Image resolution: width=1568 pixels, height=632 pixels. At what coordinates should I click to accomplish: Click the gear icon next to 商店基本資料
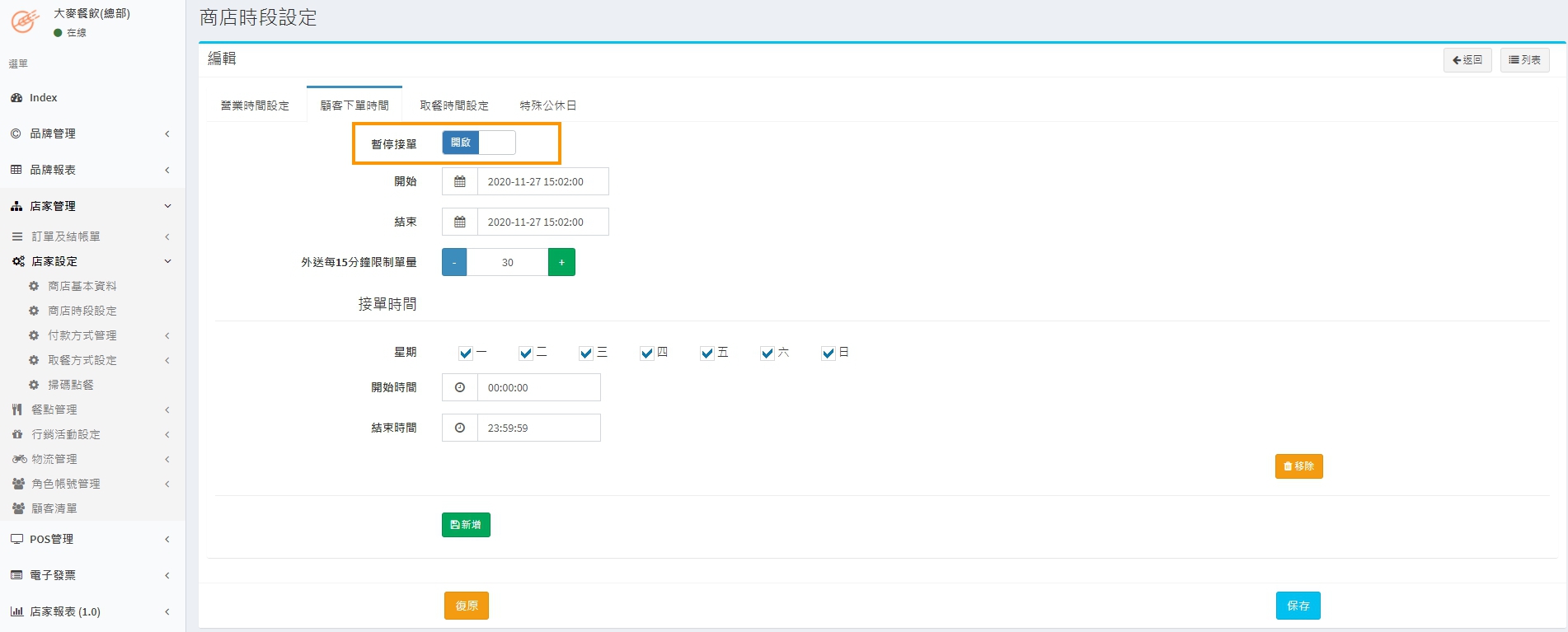pos(34,286)
